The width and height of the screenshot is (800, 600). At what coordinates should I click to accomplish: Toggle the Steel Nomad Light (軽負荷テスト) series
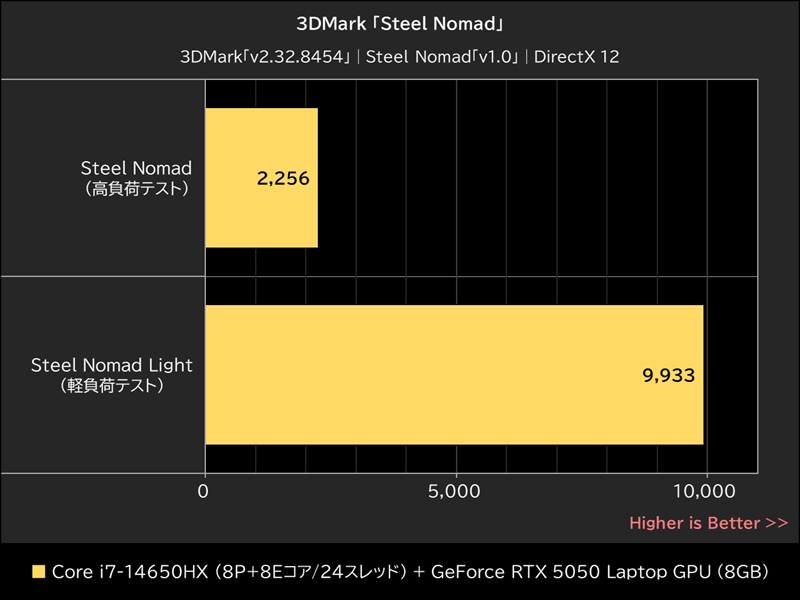(x=110, y=377)
